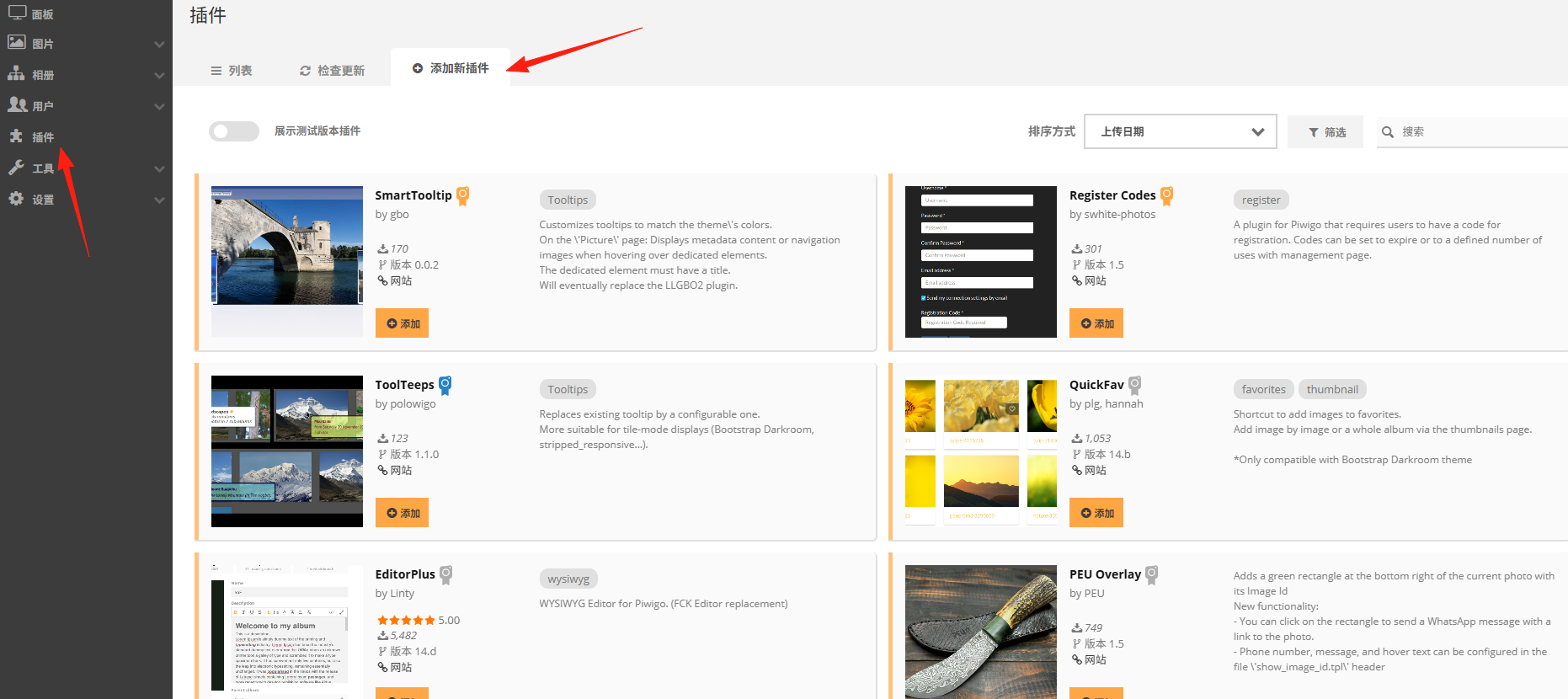The height and width of the screenshot is (699, 1568).
Task: Click the search magnifier icon
Action: coord(1388,131)
